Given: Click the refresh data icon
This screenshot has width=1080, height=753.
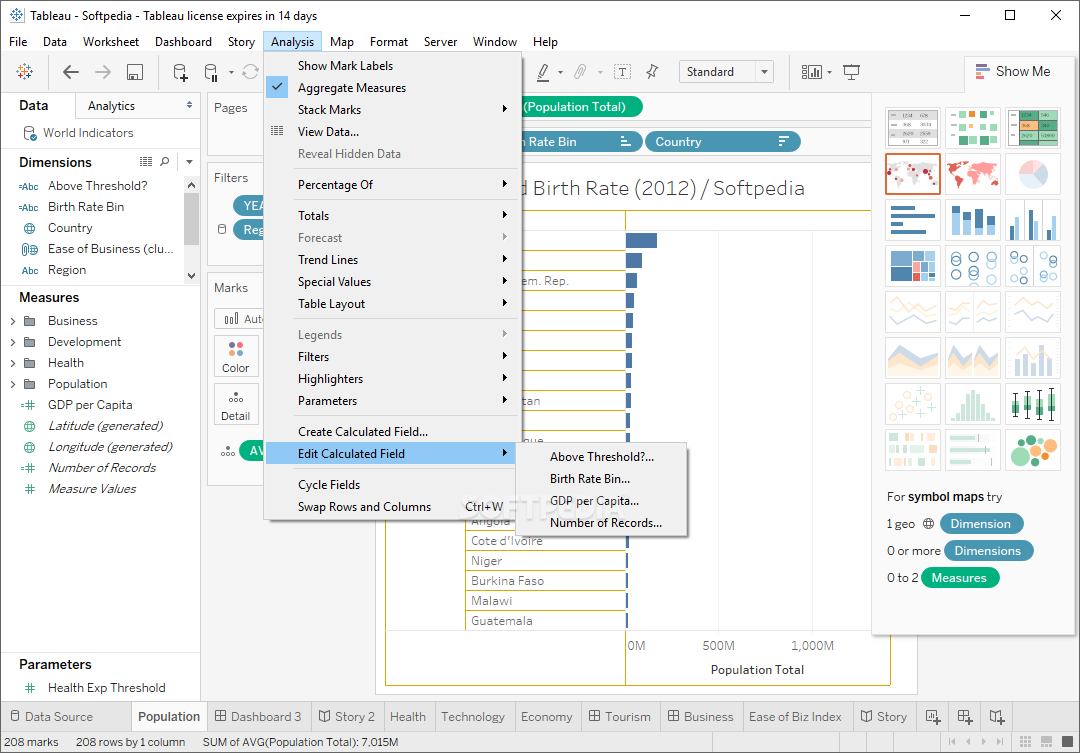Looking at the screenshot, I should [251, 72].
